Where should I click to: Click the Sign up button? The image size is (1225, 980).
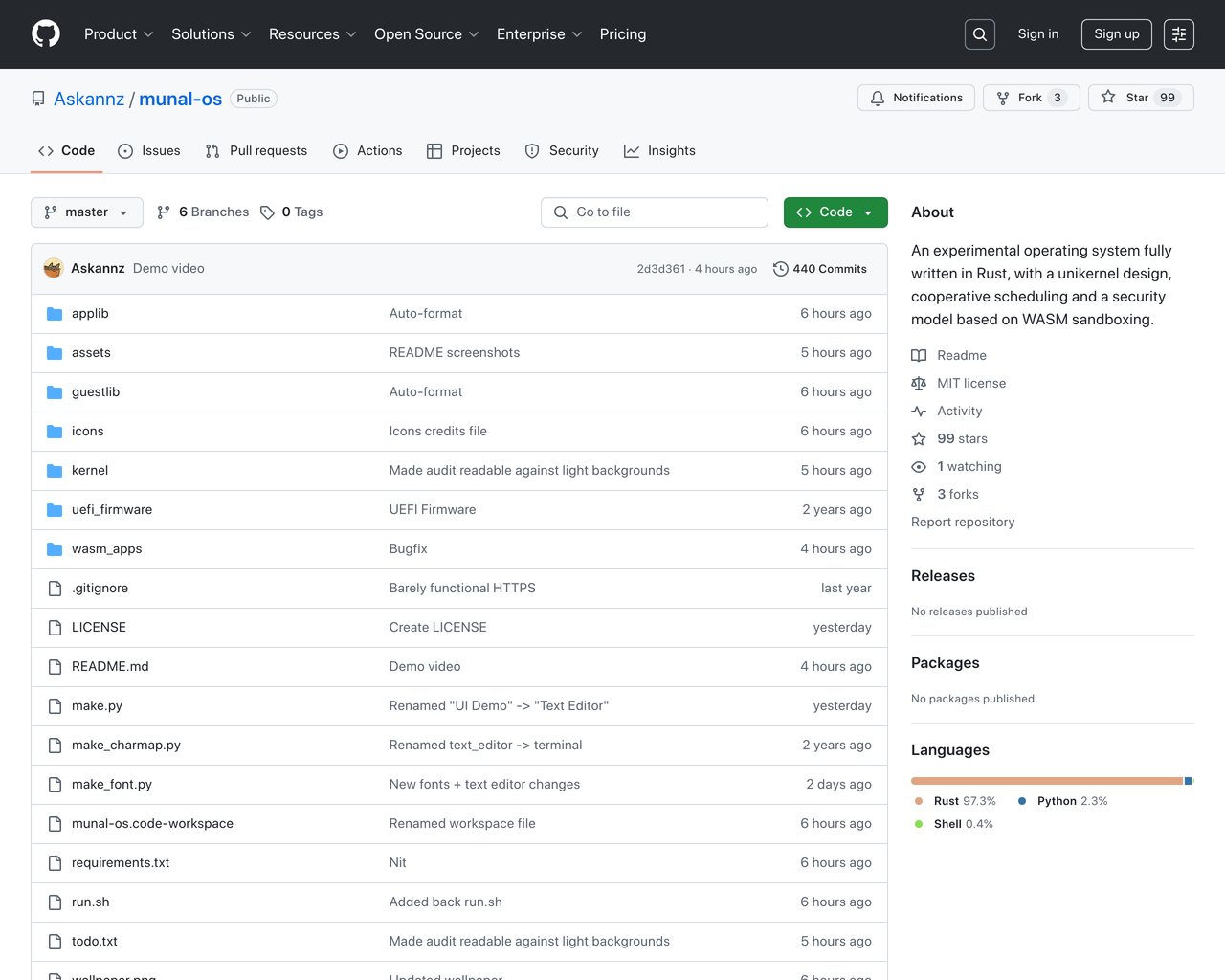coord(1117,34)
